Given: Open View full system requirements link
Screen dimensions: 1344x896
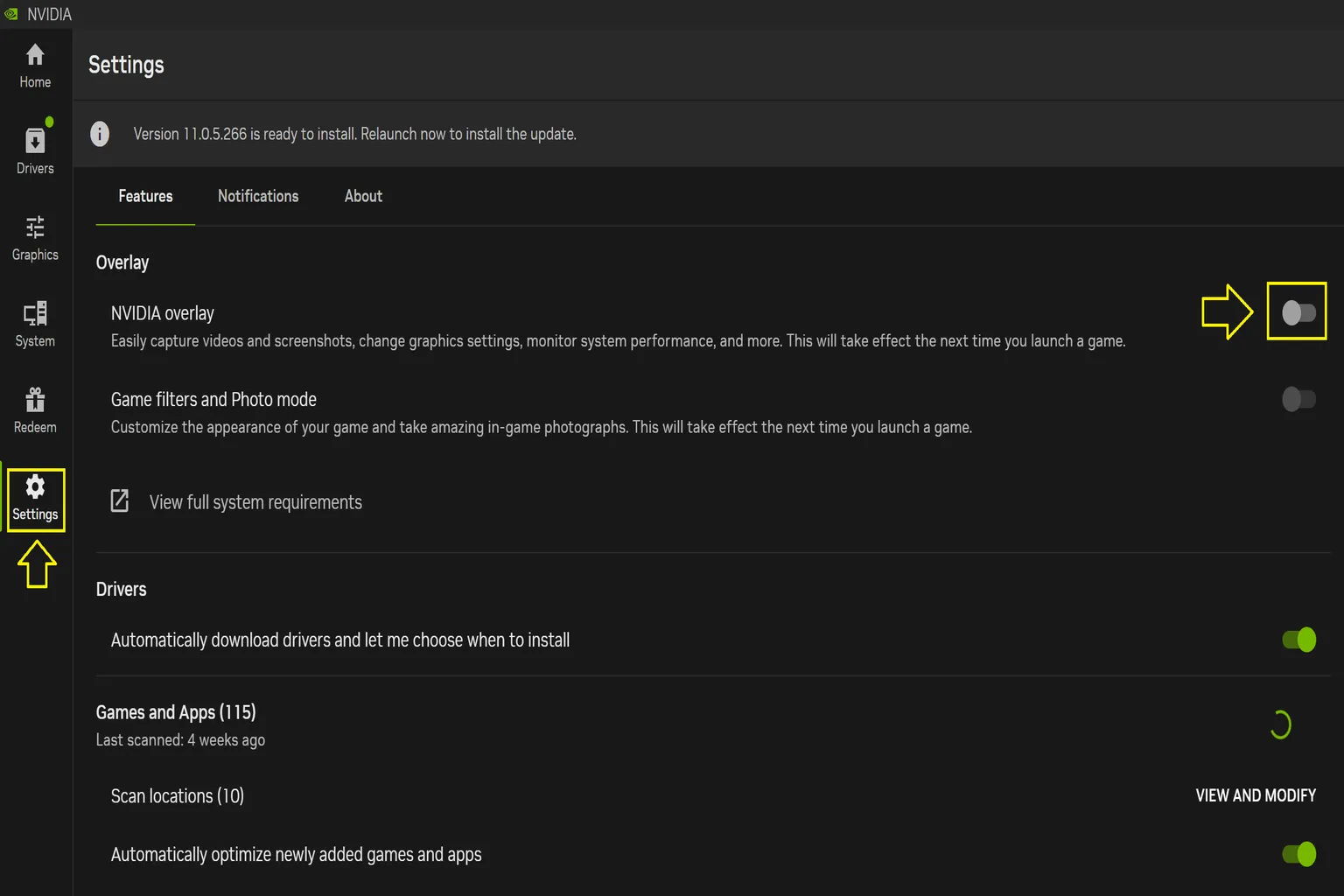Looking at the screenshot, I should pos(255,502).
